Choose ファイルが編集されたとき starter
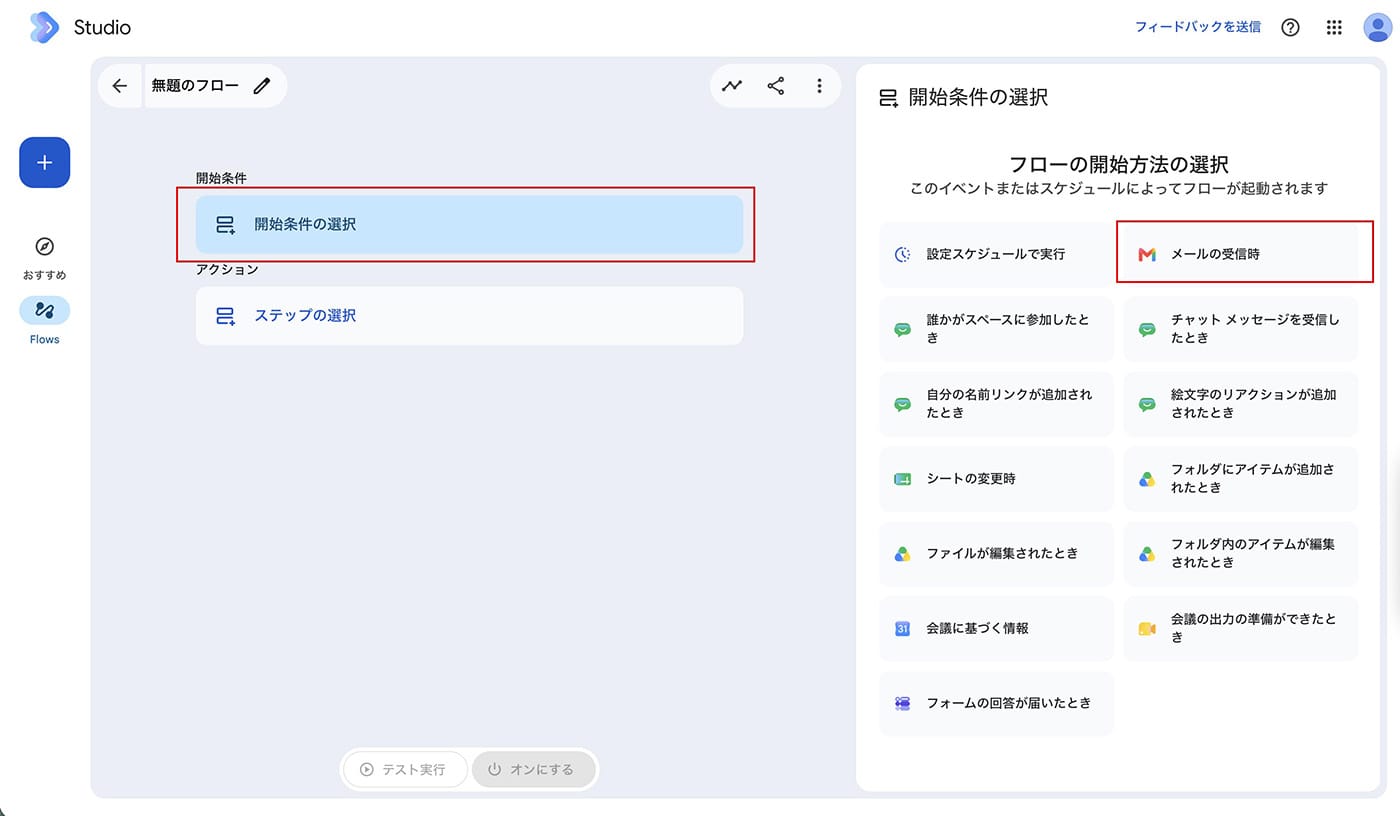Screen dimensions: 1400x816 [x=996, y=554]
